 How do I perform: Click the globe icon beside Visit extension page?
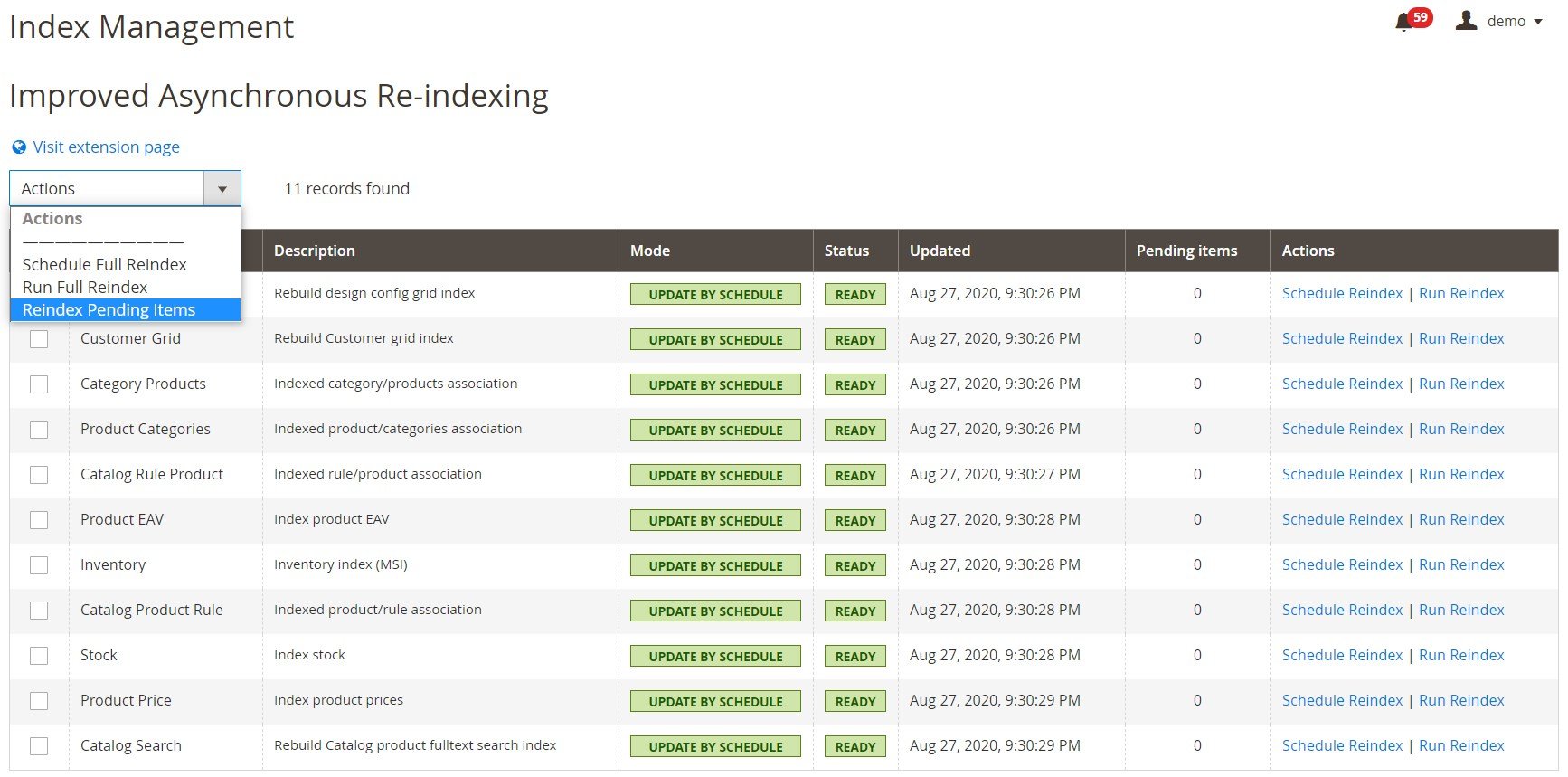click(19, 147)
